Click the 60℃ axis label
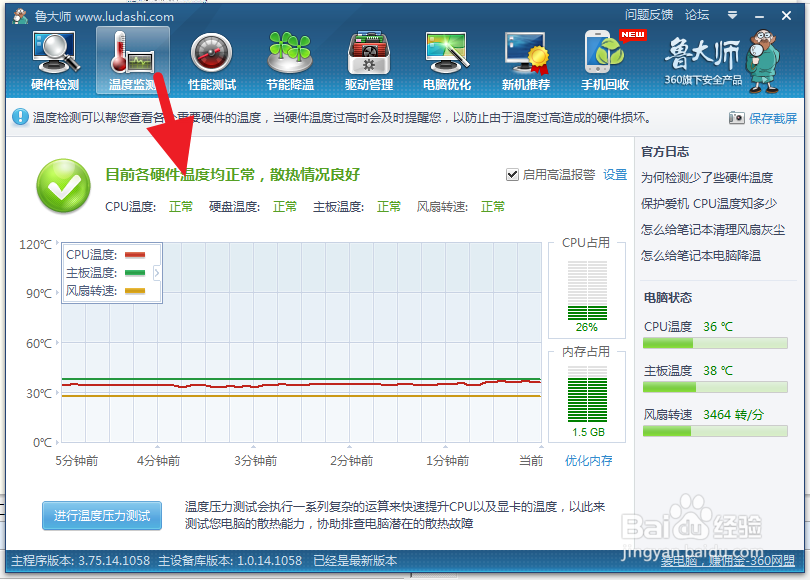Image resolution: width=810 pixels, height=580 pixels. click(39, 344)
